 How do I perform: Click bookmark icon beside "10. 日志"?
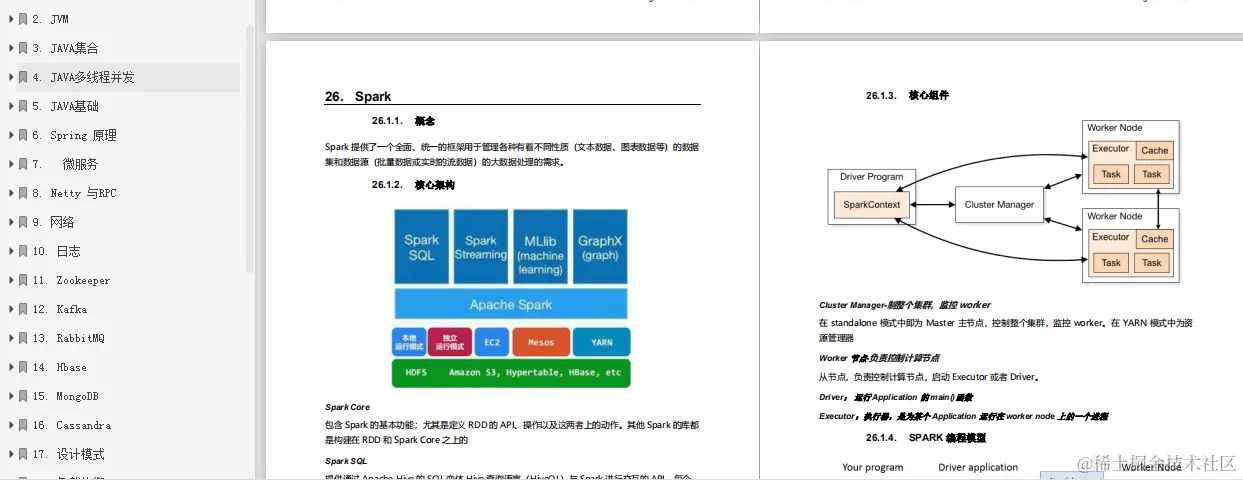(23, 251)
